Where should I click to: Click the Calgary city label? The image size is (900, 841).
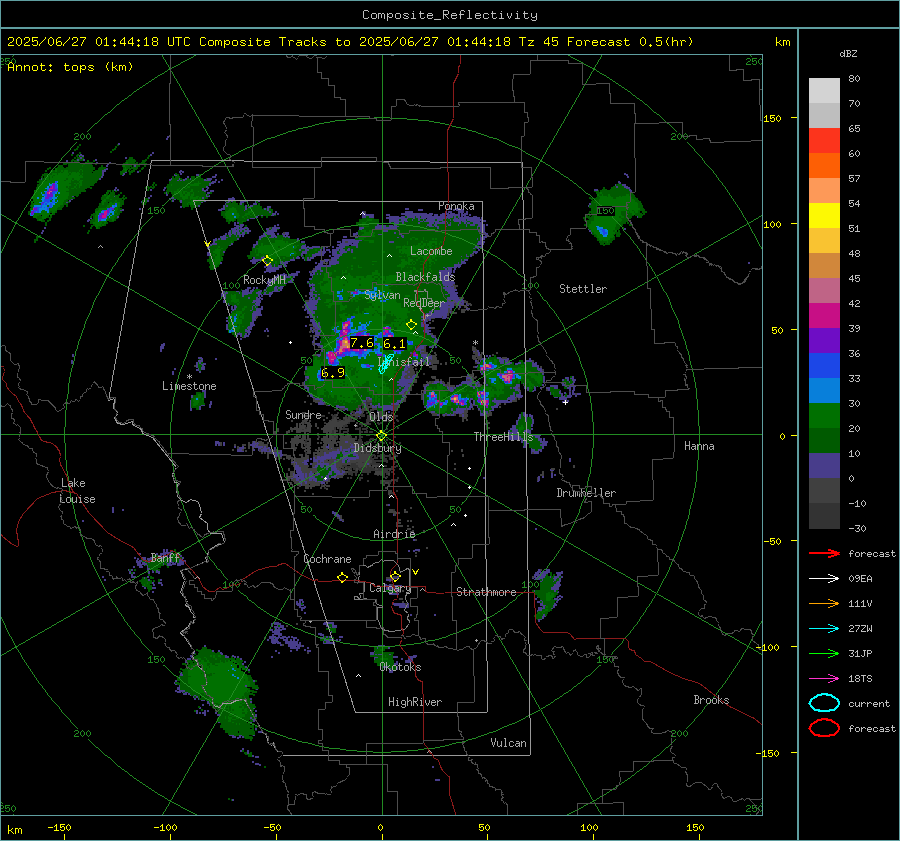(390, 588)
